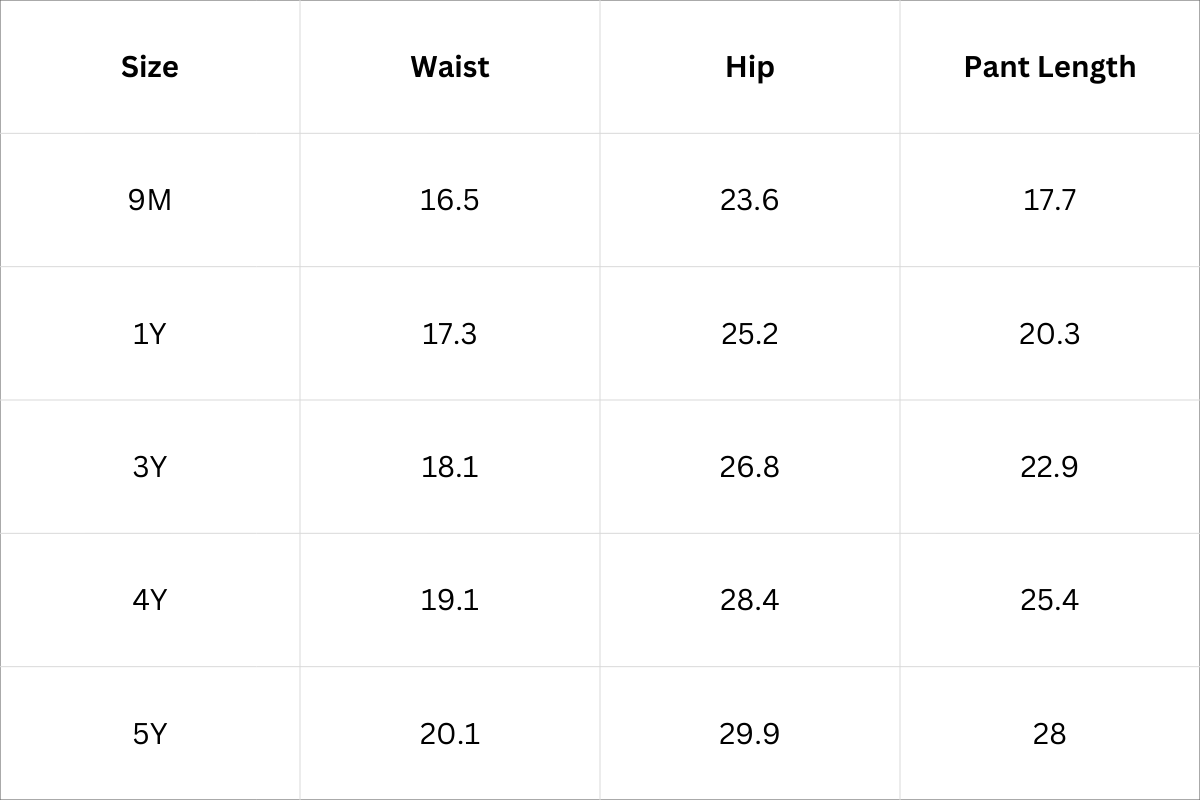Select the Hip column header
Image resolution: width=1200 pixels, height=800 pixels.
click(x=750, y=67)
